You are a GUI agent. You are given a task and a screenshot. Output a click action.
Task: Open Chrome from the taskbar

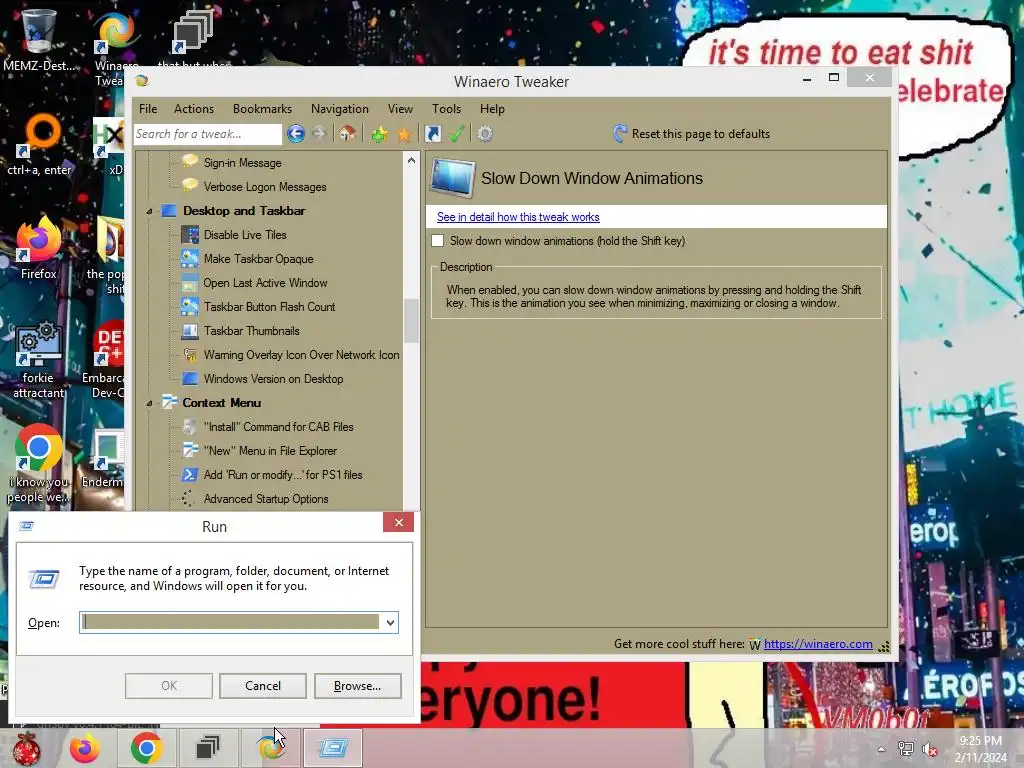point(146,748)
